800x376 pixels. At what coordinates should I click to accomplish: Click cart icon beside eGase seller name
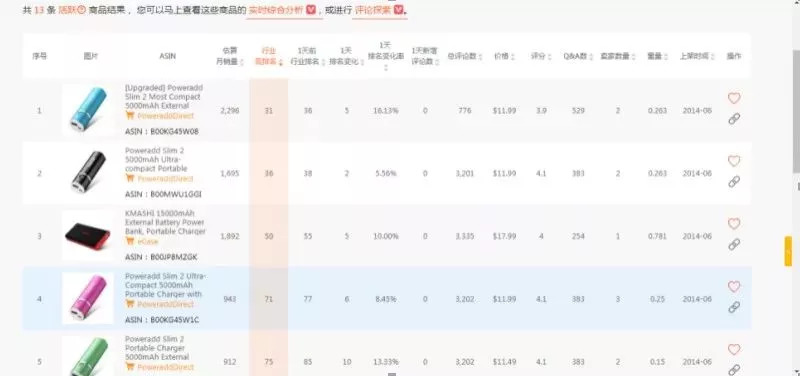130,241
